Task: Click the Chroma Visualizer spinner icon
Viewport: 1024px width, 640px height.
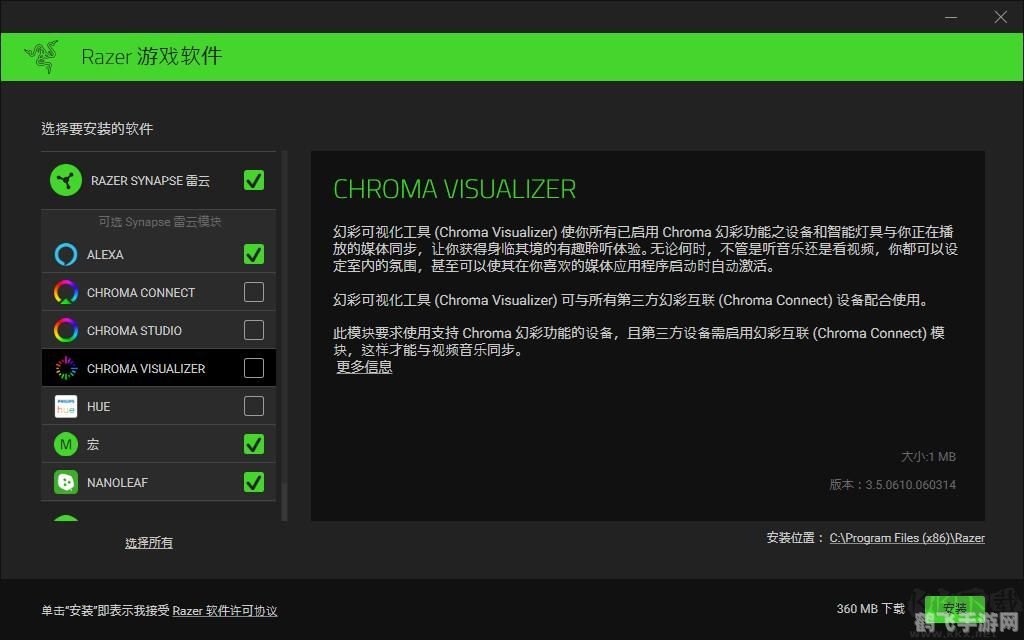Action: [x=65, y=368]
